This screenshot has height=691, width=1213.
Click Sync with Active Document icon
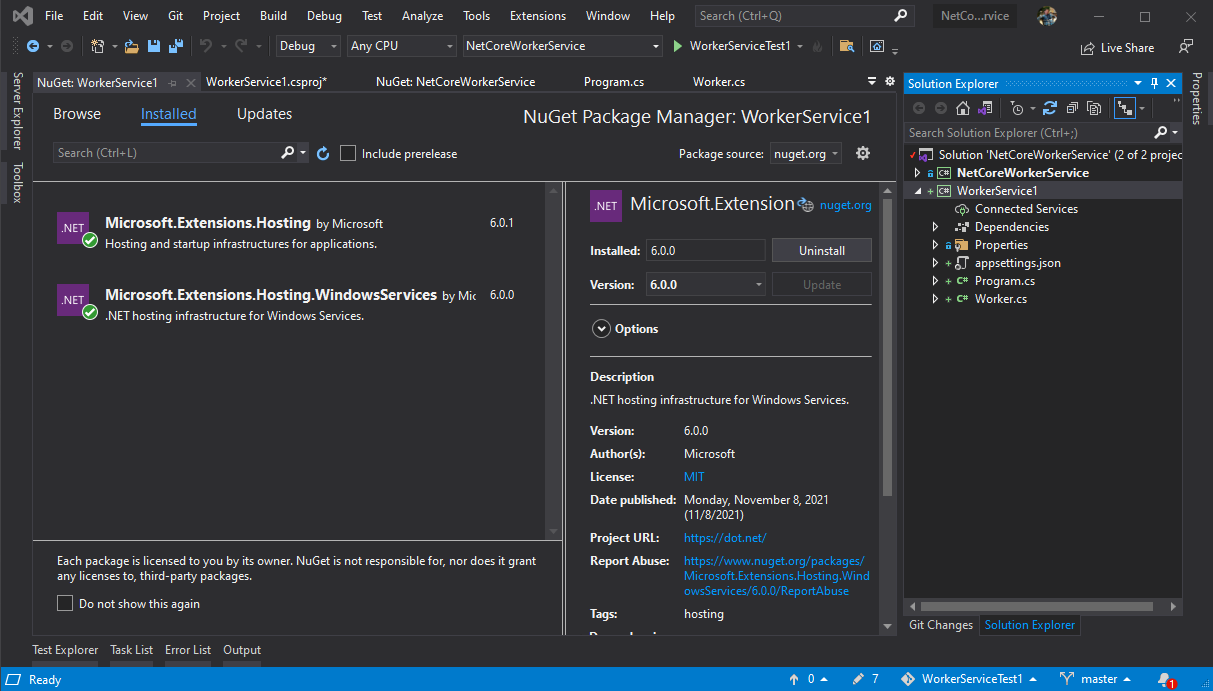[x=1049, y=108]
